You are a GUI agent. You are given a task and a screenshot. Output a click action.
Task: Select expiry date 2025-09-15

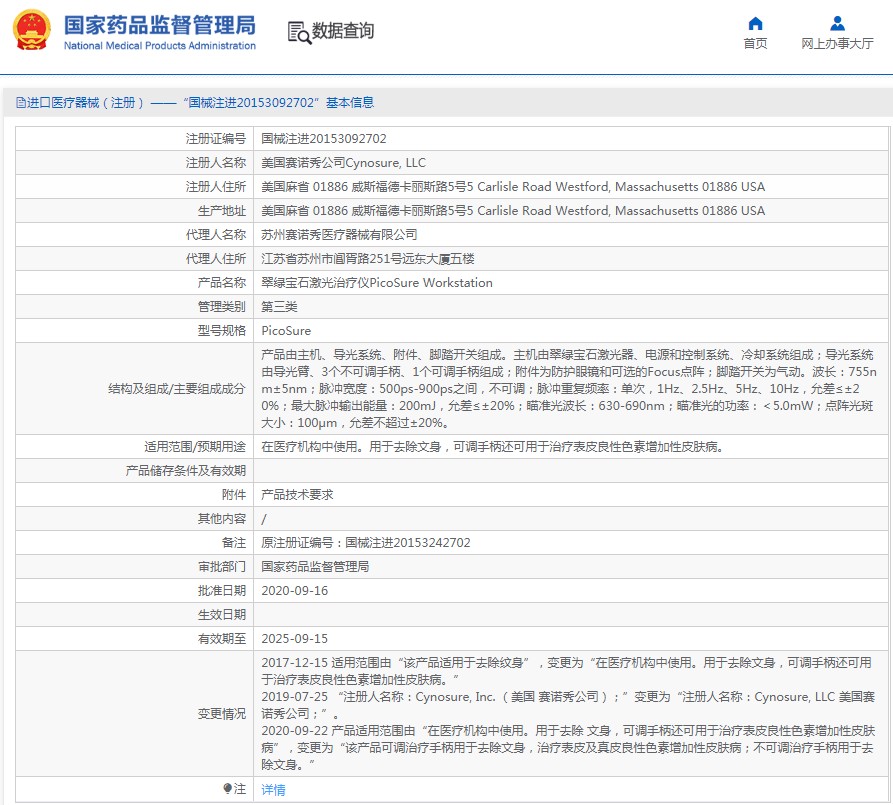pos(294,639)
